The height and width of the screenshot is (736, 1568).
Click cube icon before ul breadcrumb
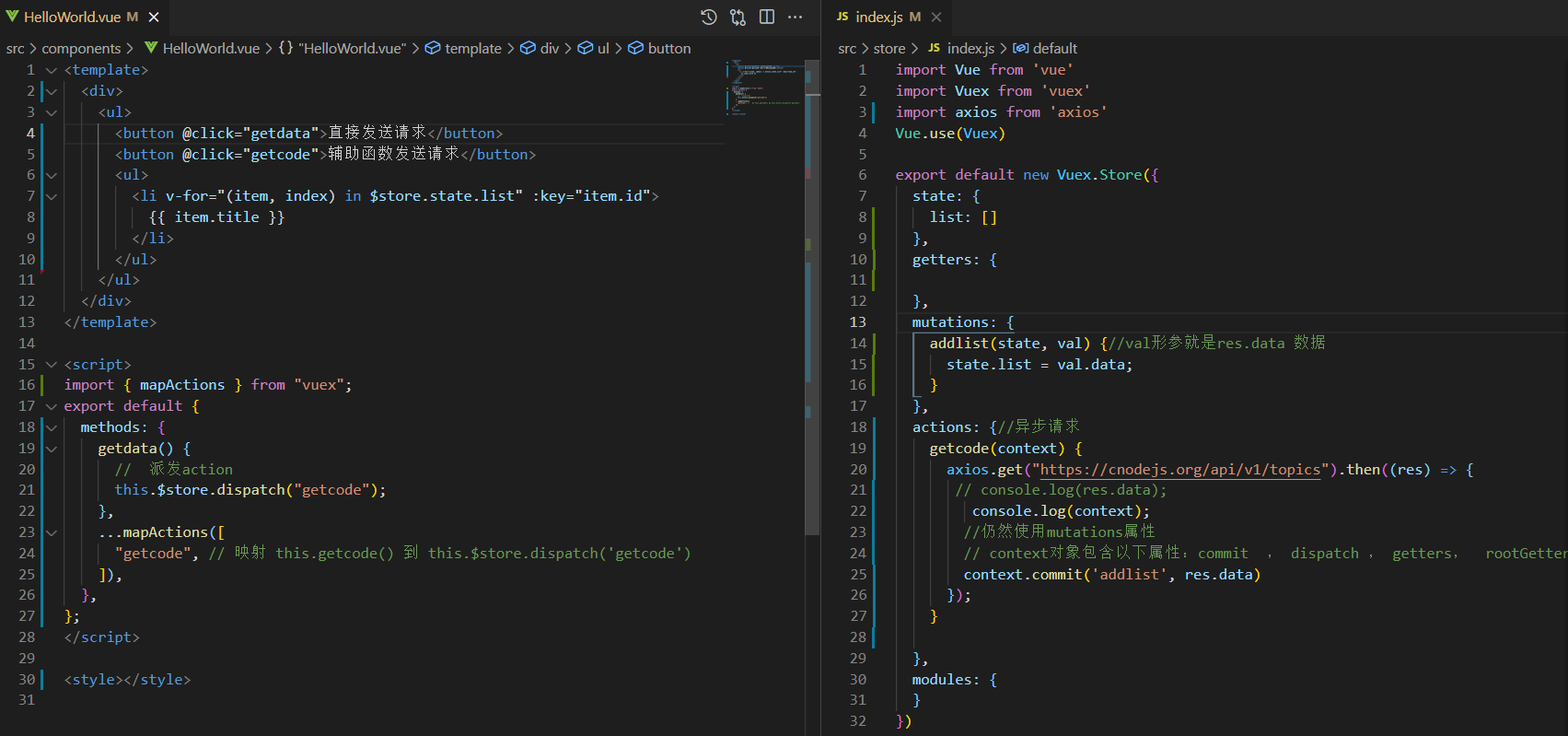(585, 48)
